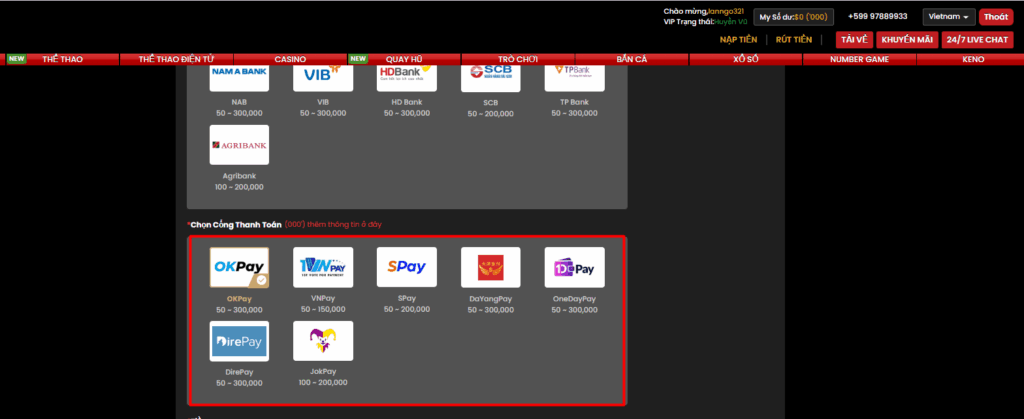1024x419 pixels.
Task: Open the RÚT TIỀN withdrawal link
Action: [793, 40]
